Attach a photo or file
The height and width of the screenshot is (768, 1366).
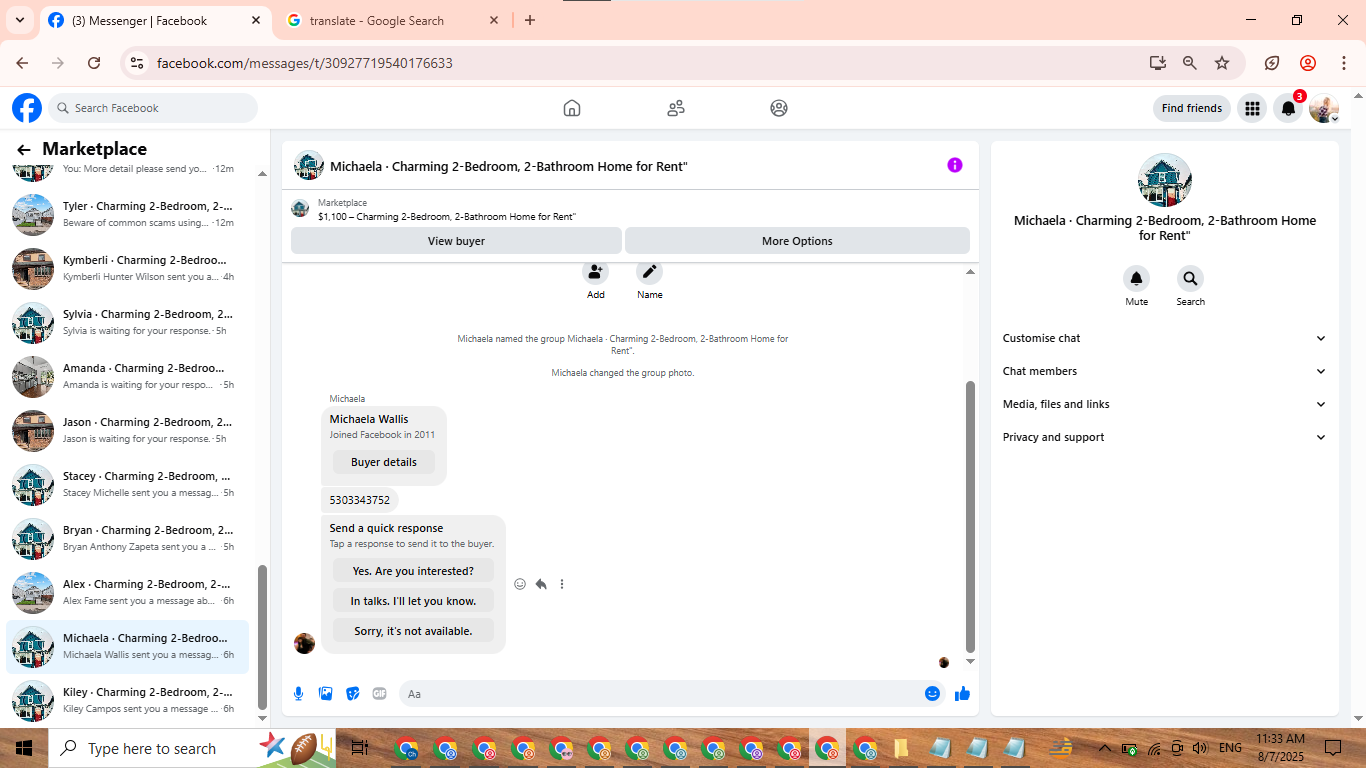326,693
